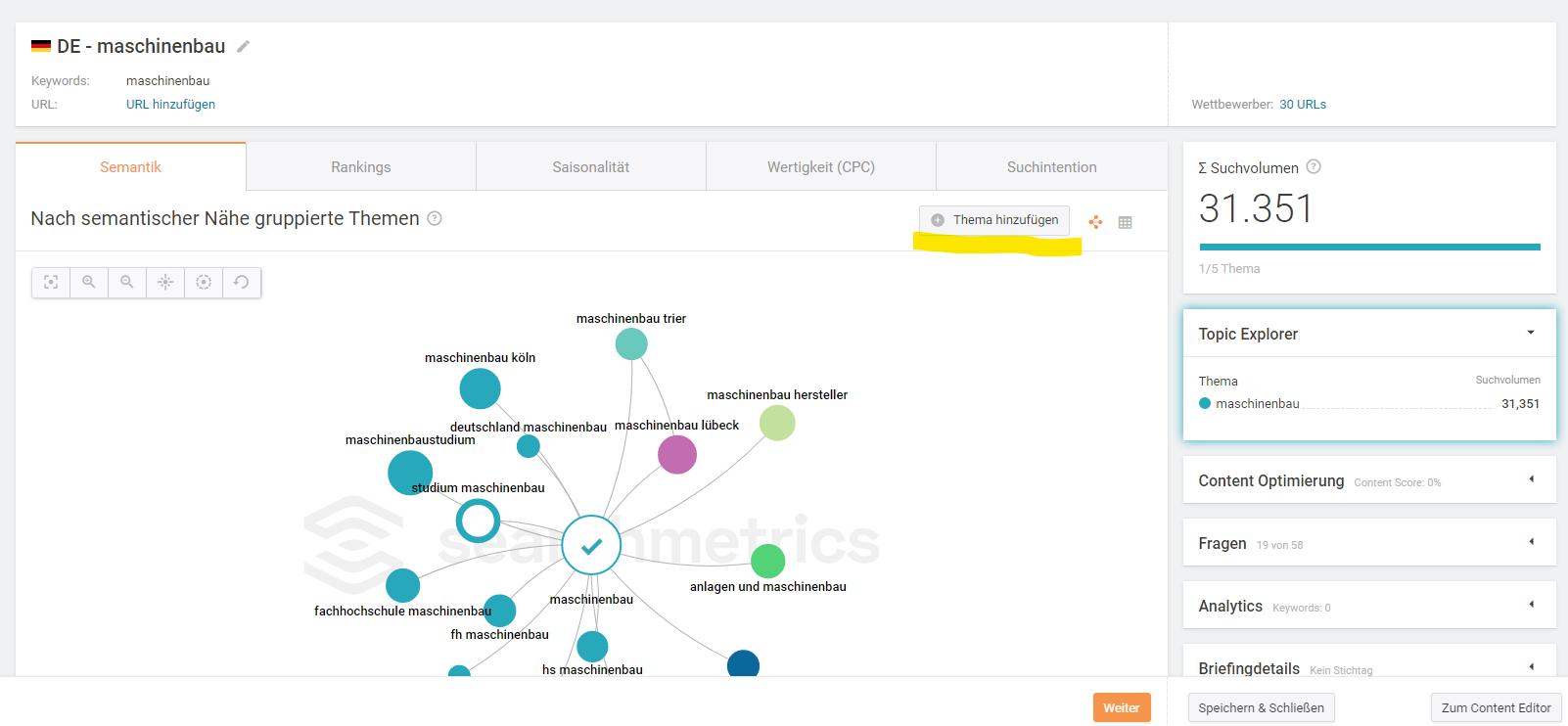Click the orange Weiter button

1122,707
